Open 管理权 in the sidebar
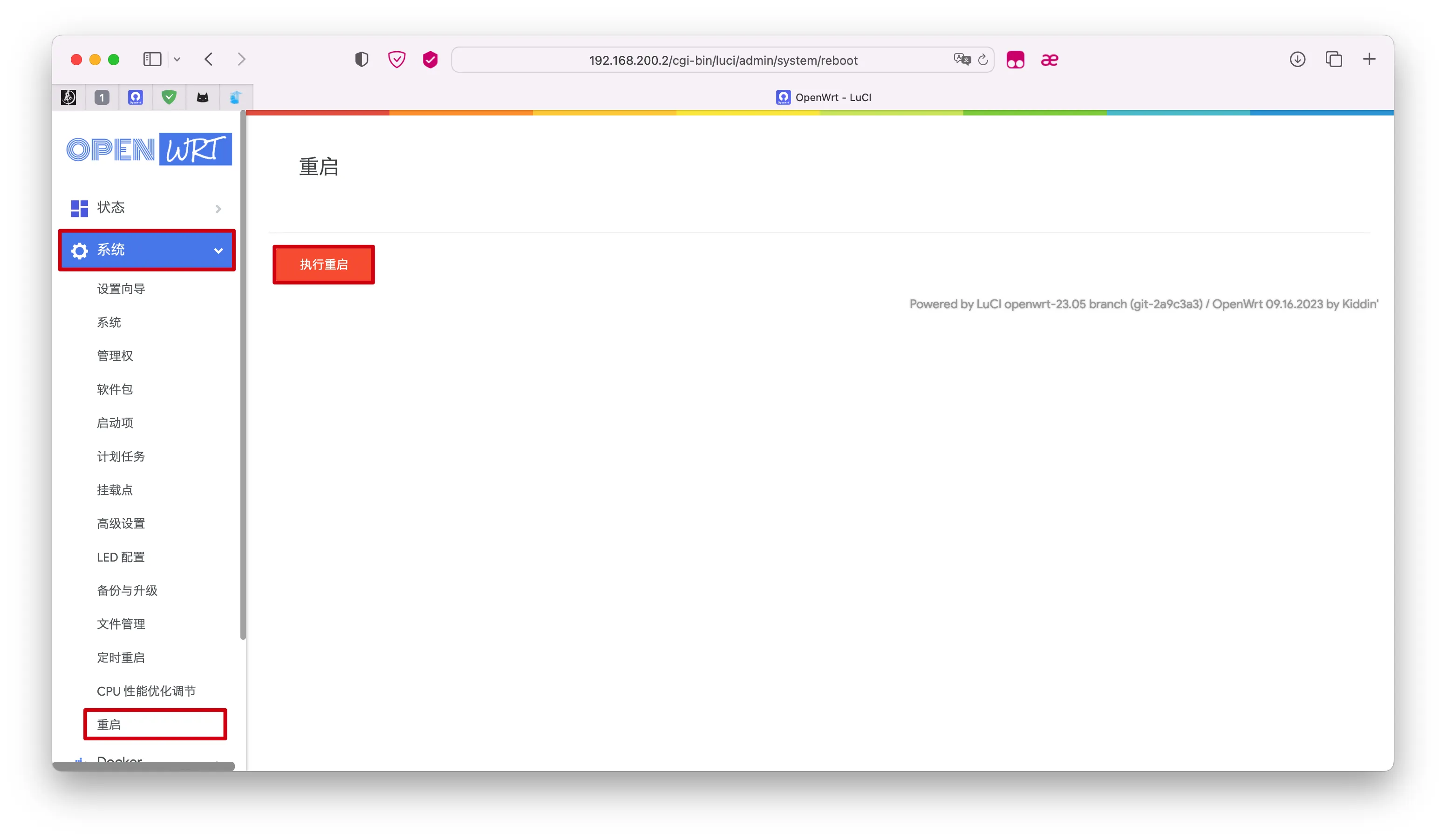 pos(115,356)
